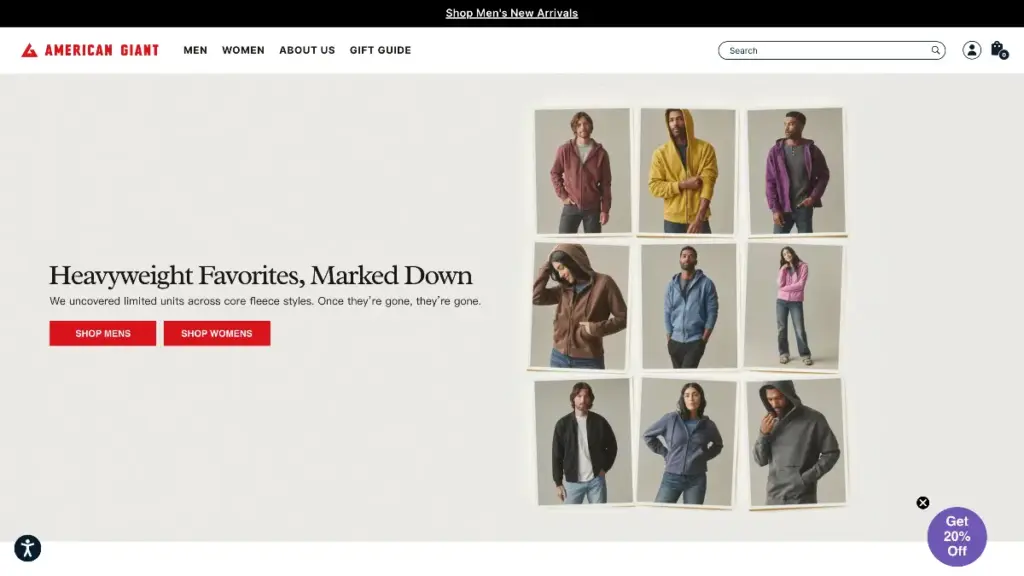Click the purple windbreaker photo
Screen dimensions: 1024x576
tap(795, 170)
